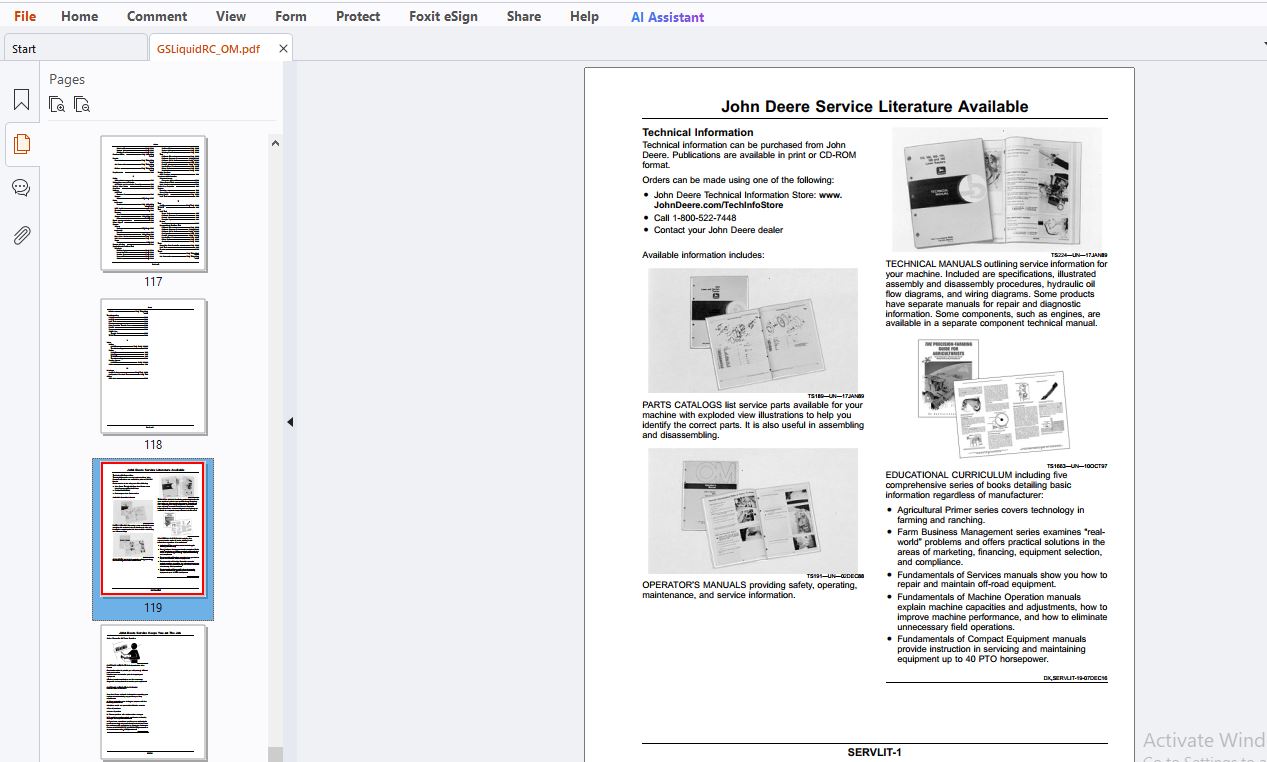Image resolution: width=1267 pixels, height=762 pixels.
Task: Click the 'John Deere Service Literature Available' heading
Action: pyautogui.click(x=874, y=106)
